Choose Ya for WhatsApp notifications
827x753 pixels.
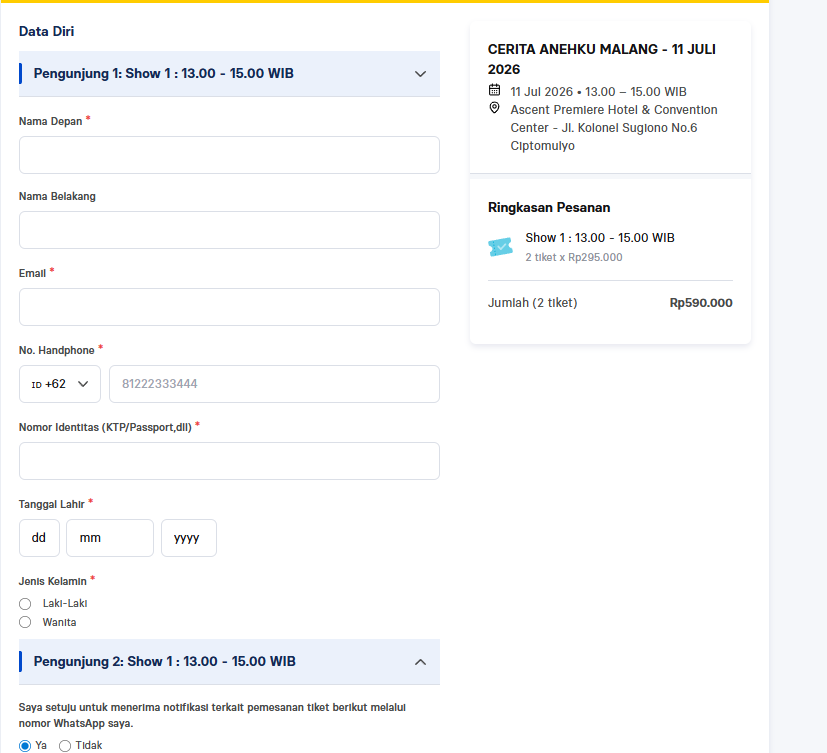(x=25, y=746)
